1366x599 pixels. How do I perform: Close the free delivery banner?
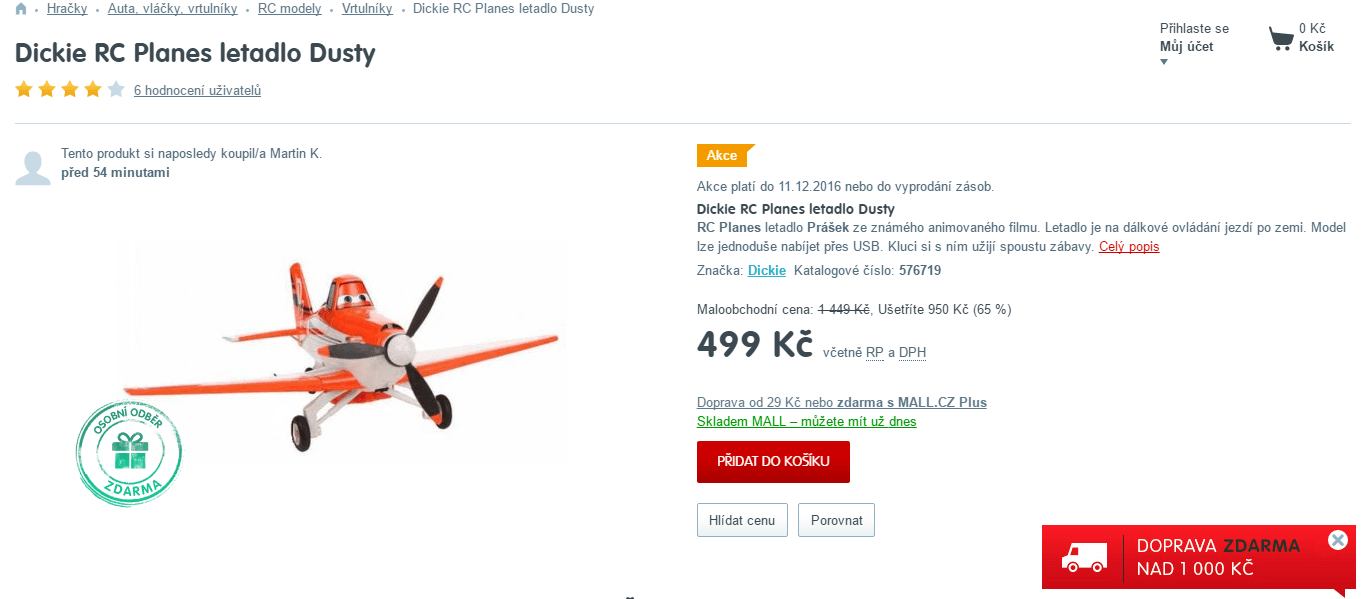coord(1338,540)
